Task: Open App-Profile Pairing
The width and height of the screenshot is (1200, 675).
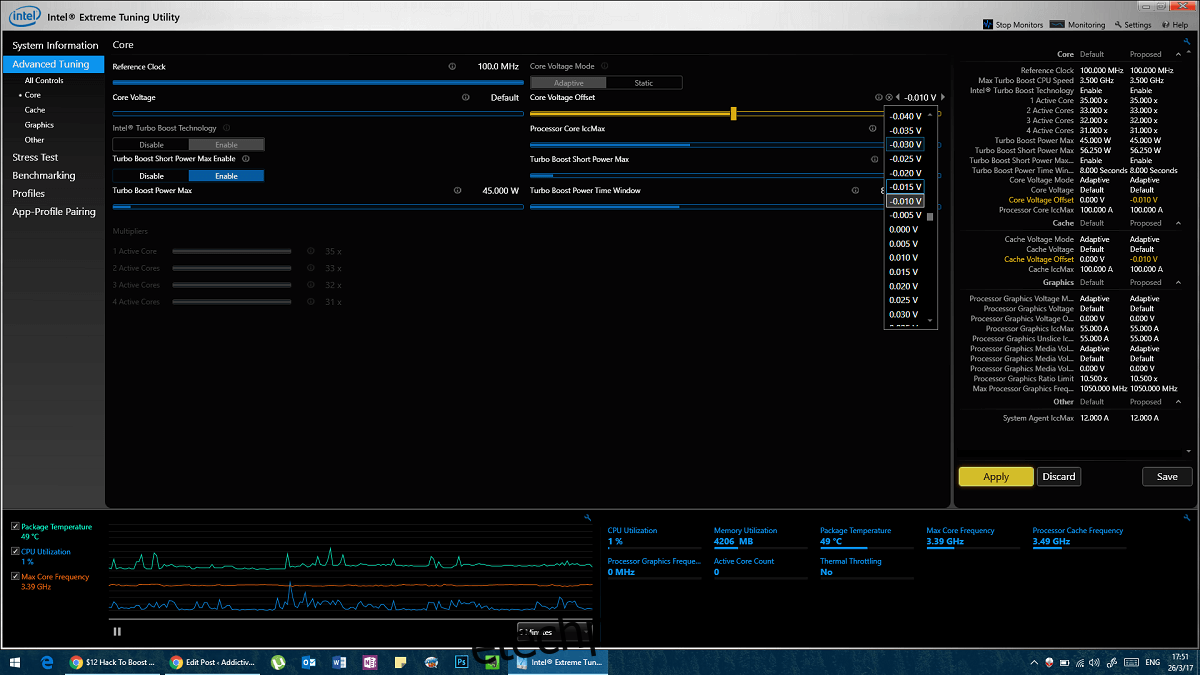Action: (x=54, y=211)
